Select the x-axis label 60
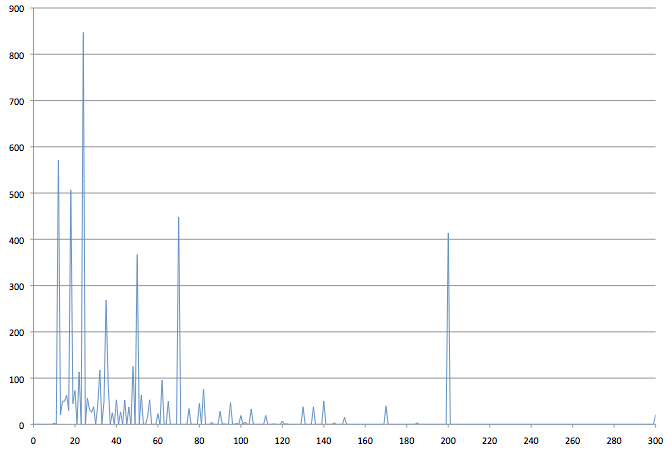 click(158, 441)
